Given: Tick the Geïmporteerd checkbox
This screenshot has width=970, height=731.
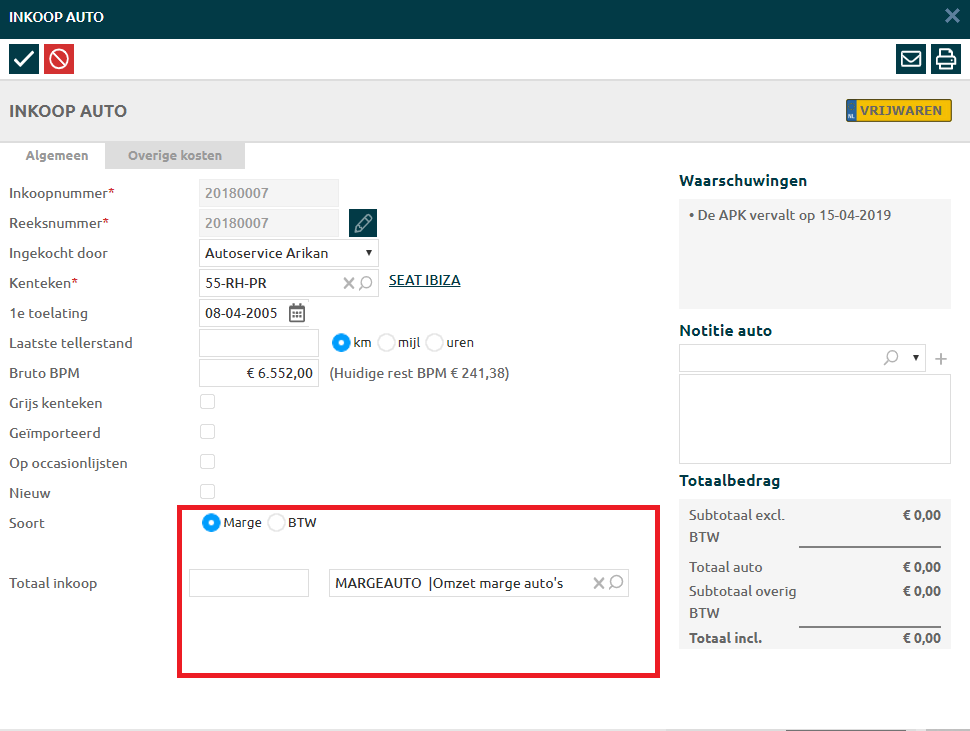Looking at the screenshot, I should [x=208, y=432].
